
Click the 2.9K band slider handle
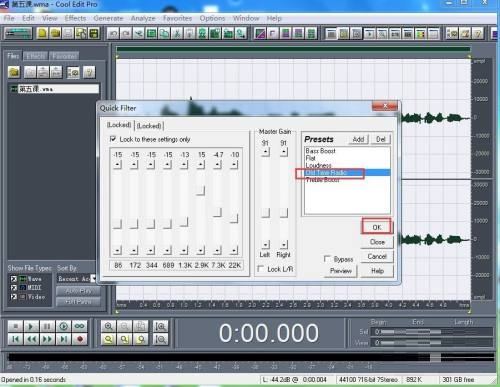[x=201, y=190]
